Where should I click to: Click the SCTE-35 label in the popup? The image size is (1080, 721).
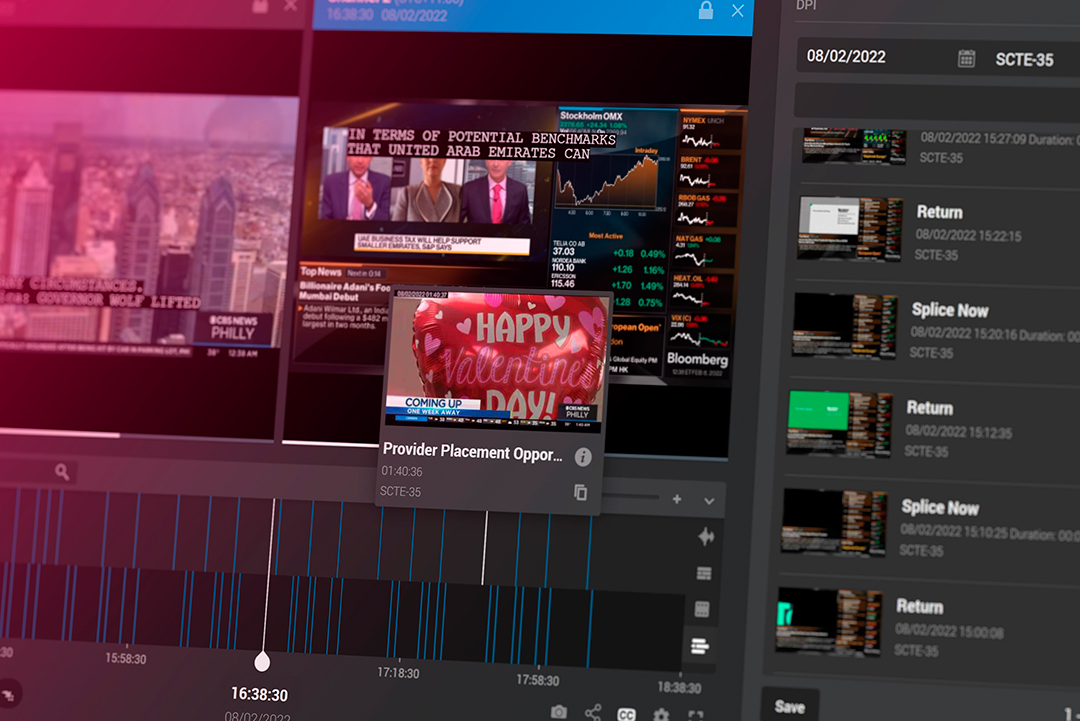[400, 491]
